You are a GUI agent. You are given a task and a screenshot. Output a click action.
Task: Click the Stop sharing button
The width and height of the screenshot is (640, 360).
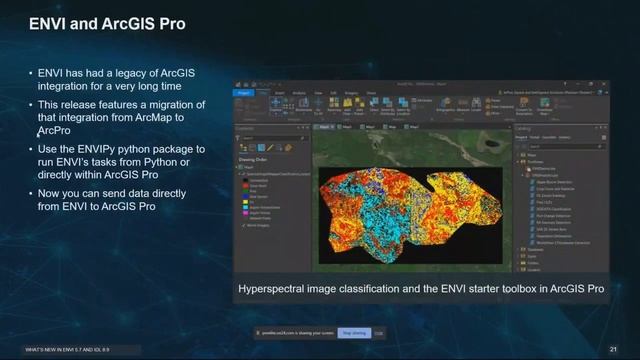coord(354,333)
